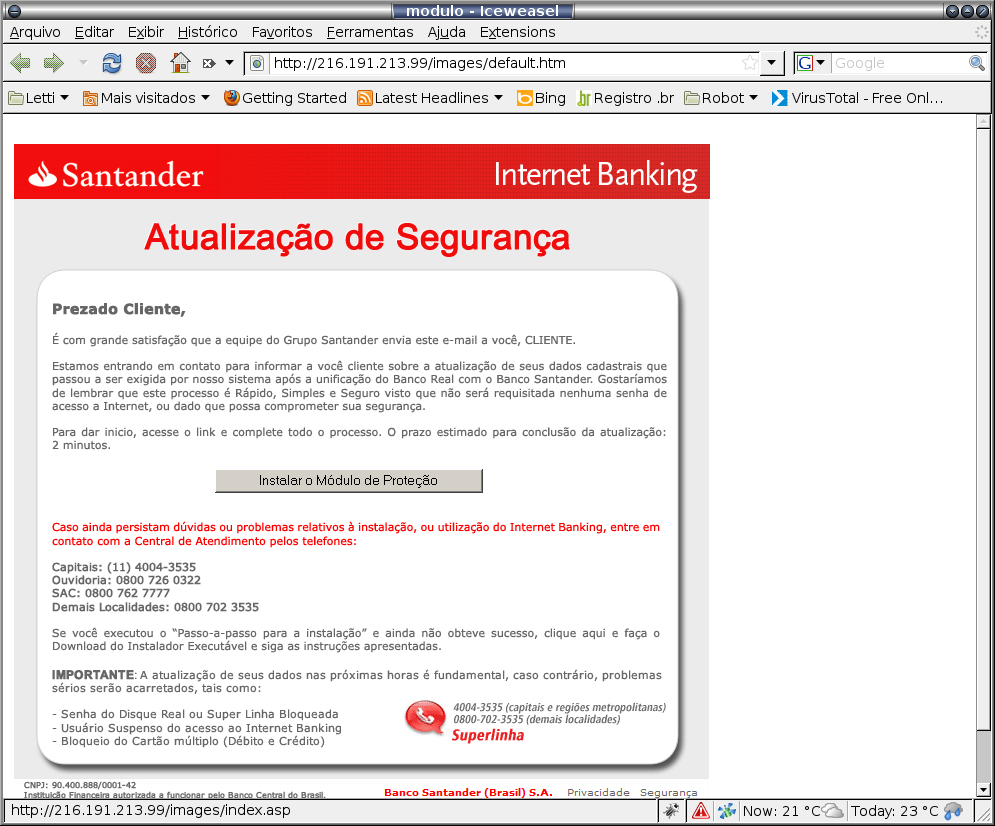Click the 'Today: 23 °C' forecast text
Viewport: 995px width, 826px height.
click(x=894, y=811)
